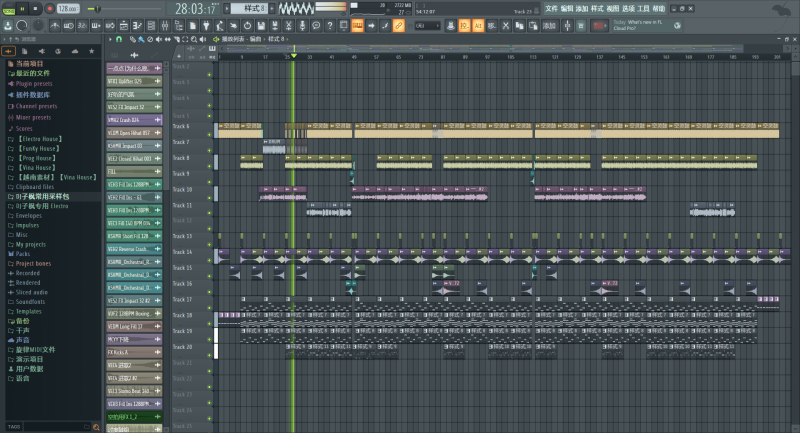Stop playback with the Stop button

pyautogui.click(x=35, y=8)
